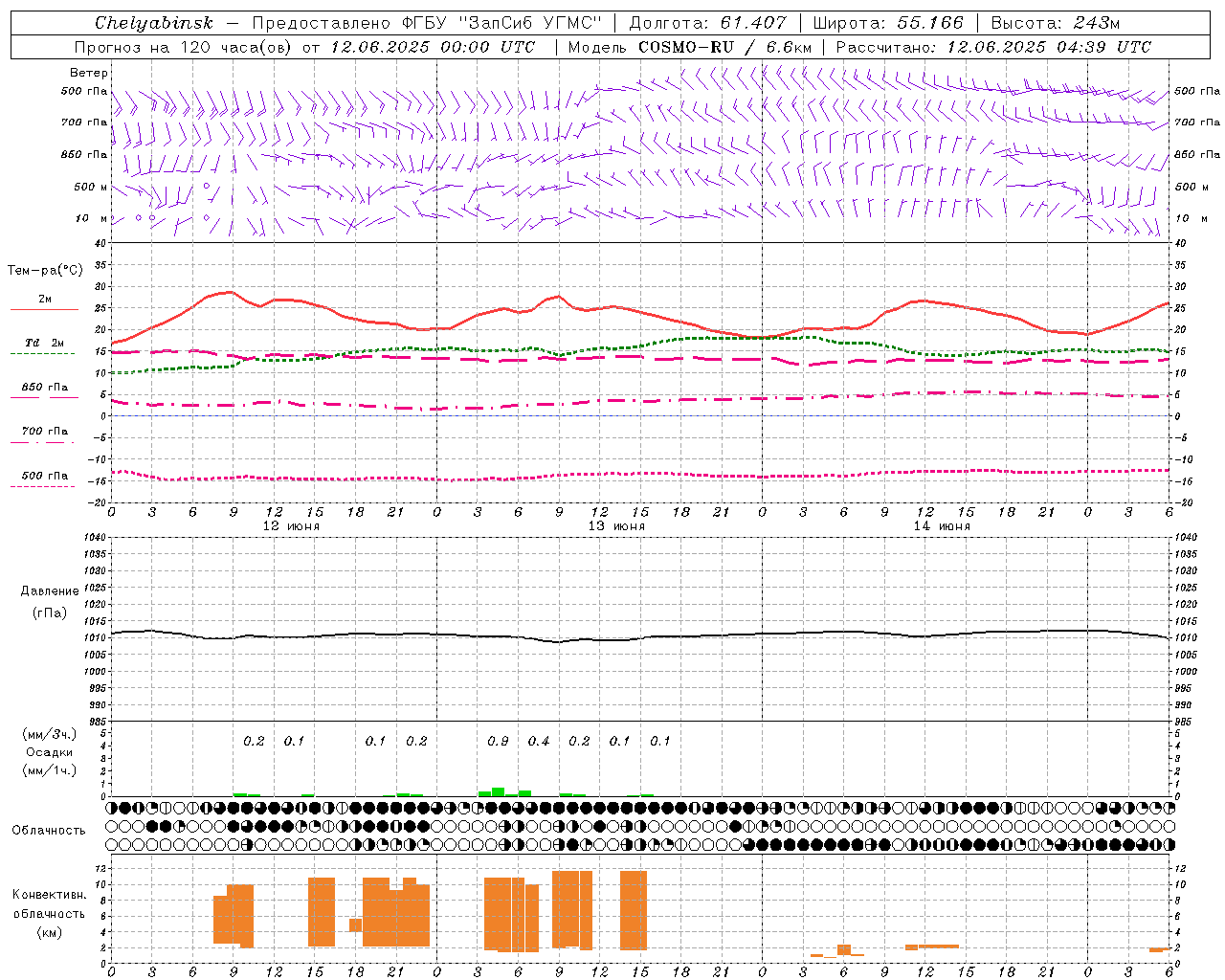Click the "Осадки" precipitation label
The image size is (1225, 980).
pyautogui.click(x=50, y=752)
